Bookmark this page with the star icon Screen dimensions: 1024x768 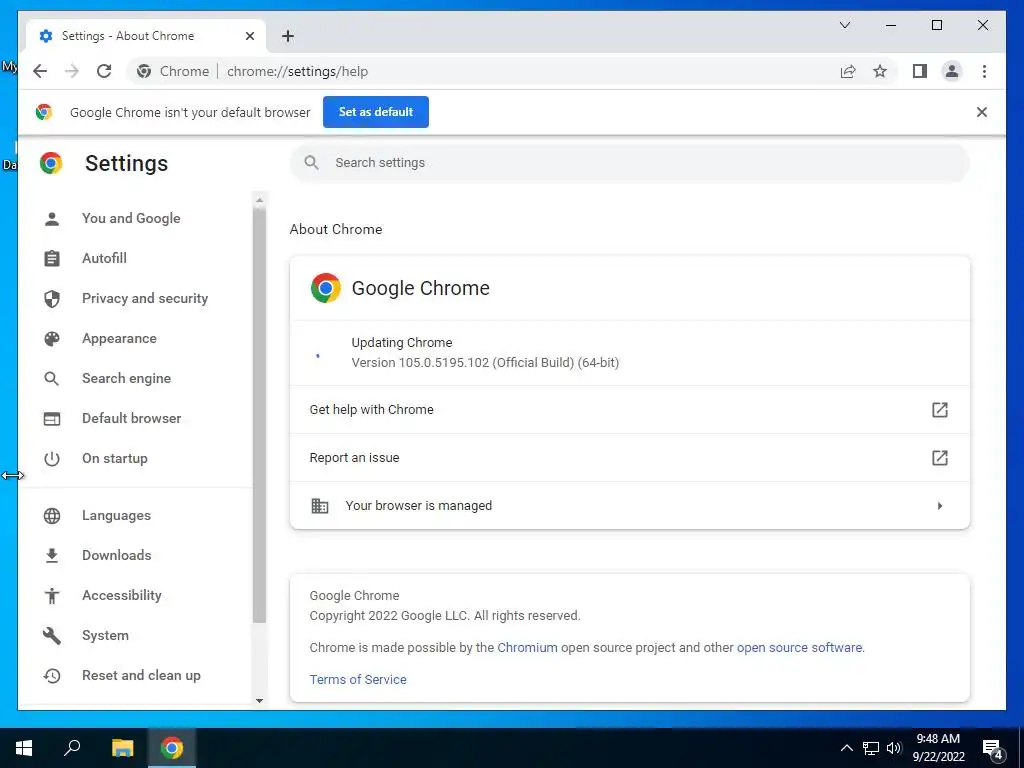coord(880,71)
